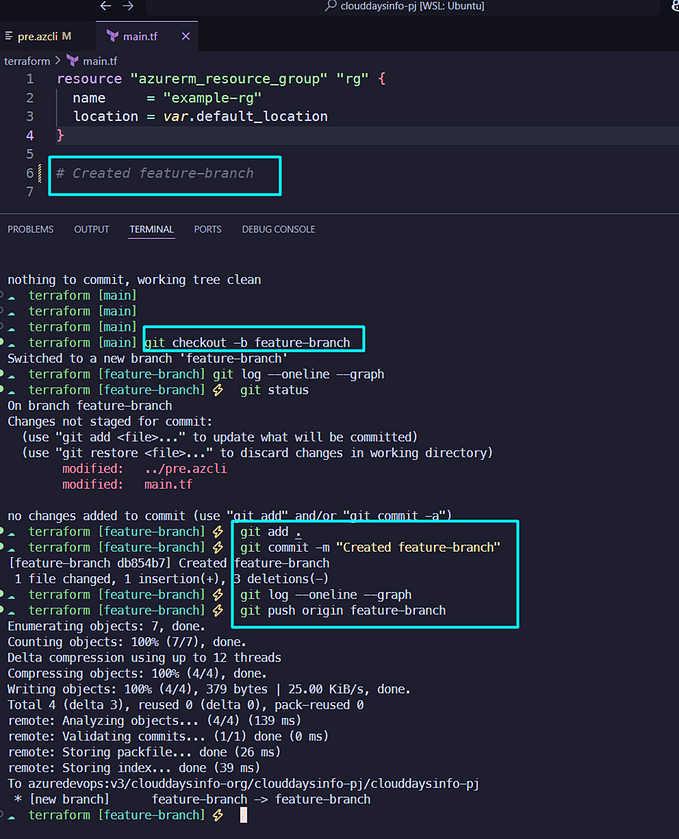Click the closing brace on line 4
Screen dimensions: 679x839
tap(60, 135)
